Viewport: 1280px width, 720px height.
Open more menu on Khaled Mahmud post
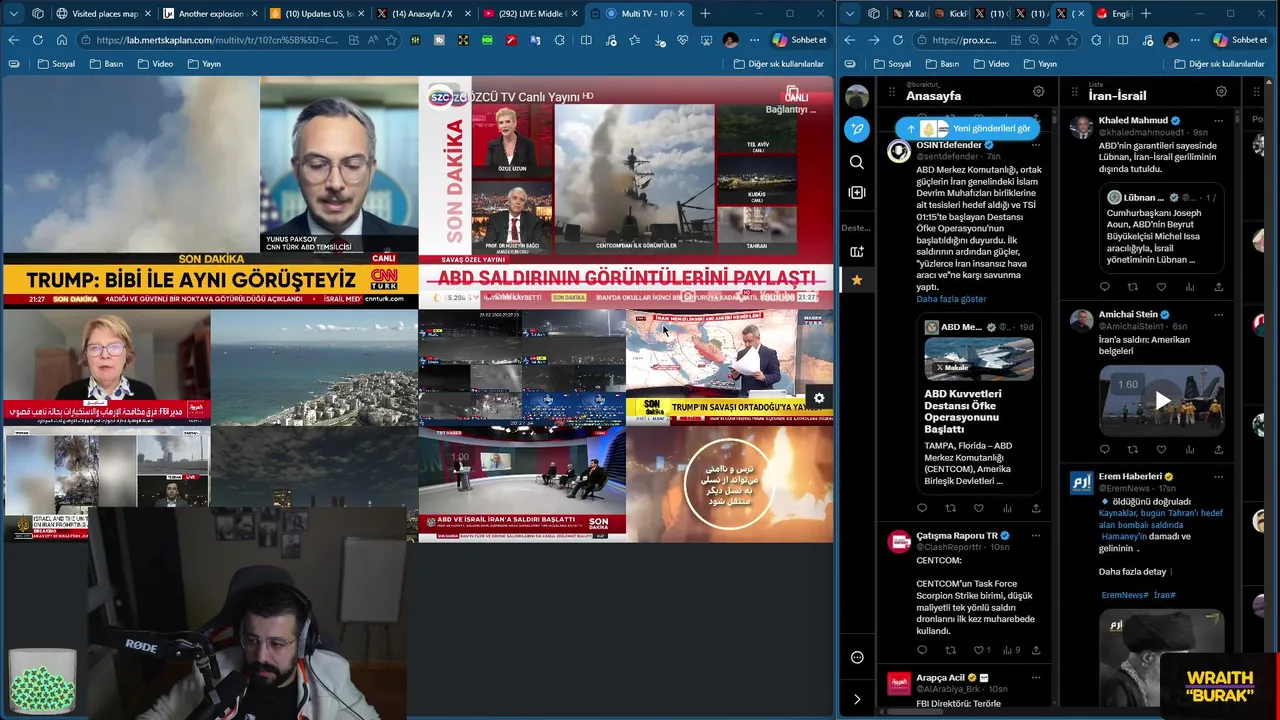pyautogui.click(x=1218, y=121)
